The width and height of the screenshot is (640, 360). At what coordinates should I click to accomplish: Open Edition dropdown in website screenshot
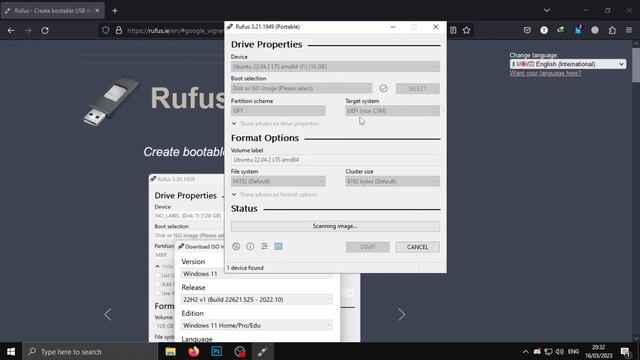pos(256,325)
